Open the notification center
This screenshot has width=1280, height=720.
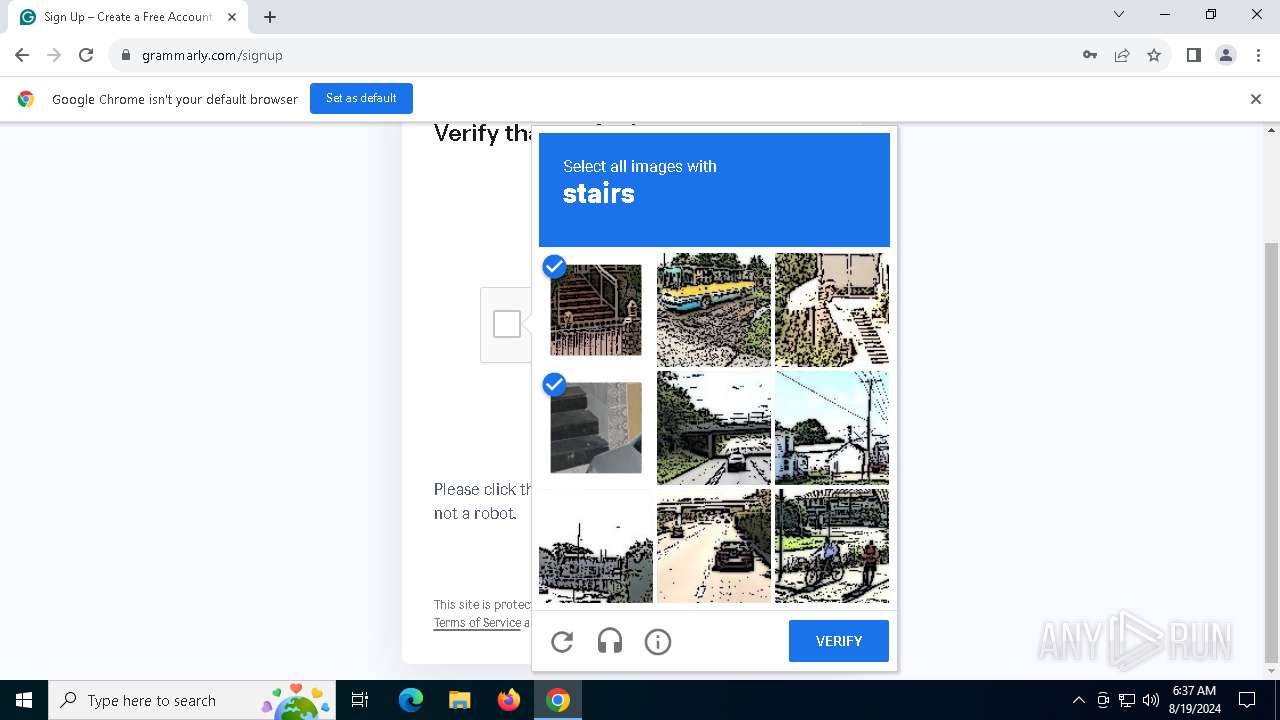[1247, 700]
